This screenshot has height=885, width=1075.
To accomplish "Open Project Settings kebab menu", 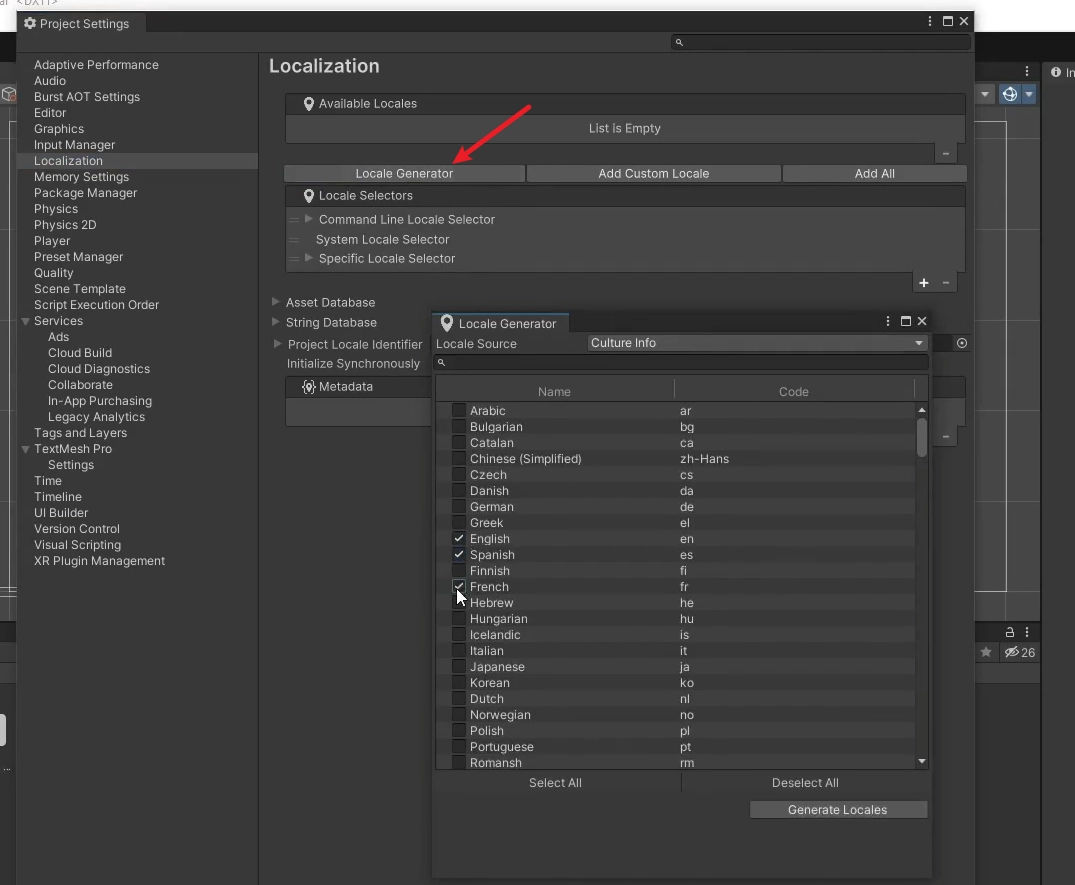I will (930, 21).
